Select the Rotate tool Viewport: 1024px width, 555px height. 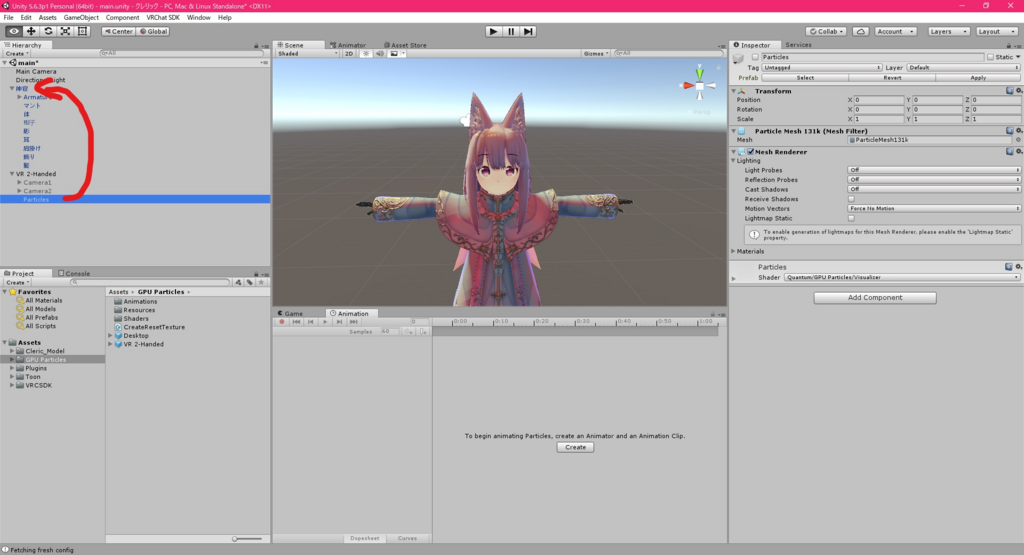point(48,31)
